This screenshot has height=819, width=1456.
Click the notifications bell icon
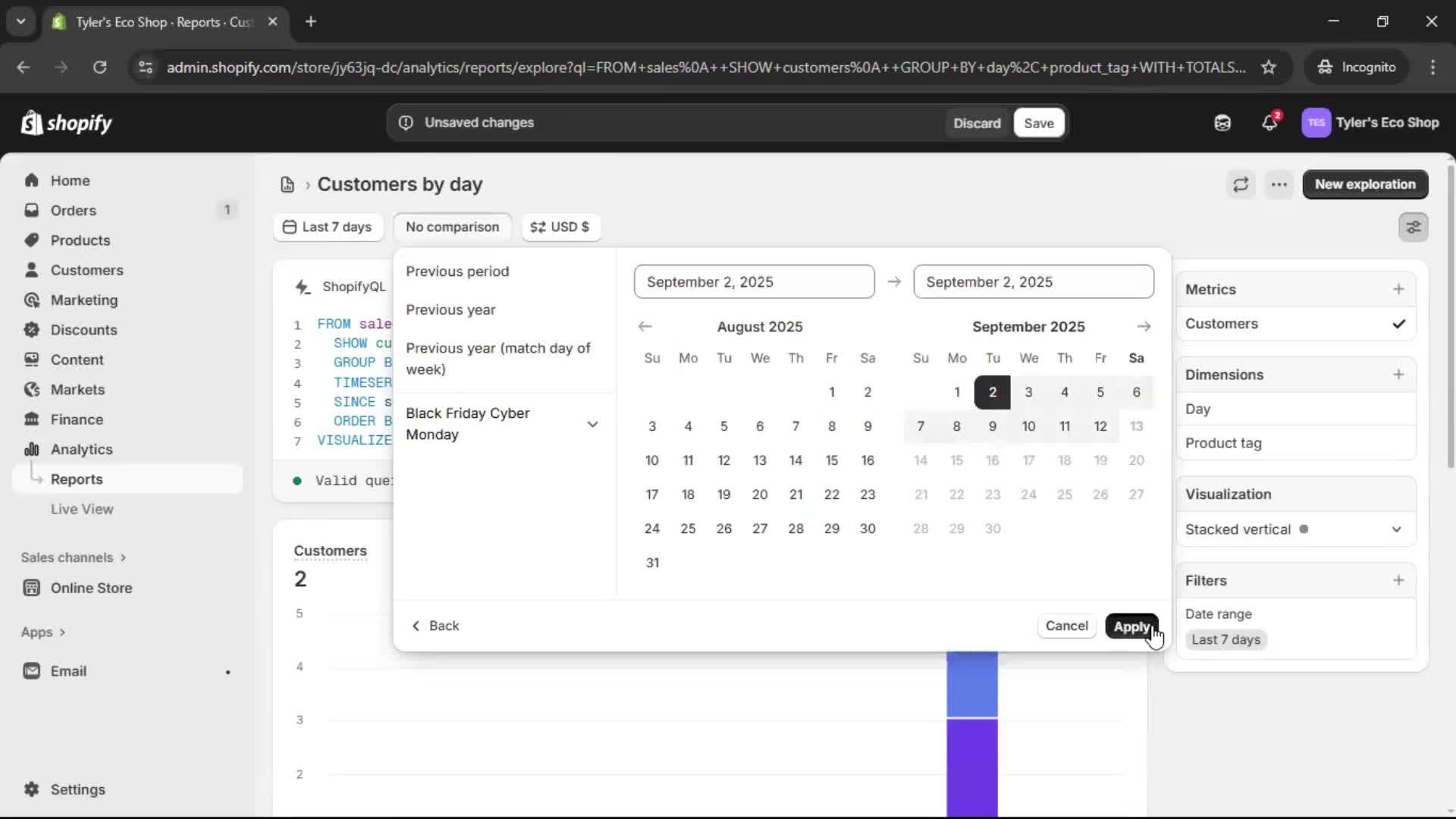pos(1269,123)
